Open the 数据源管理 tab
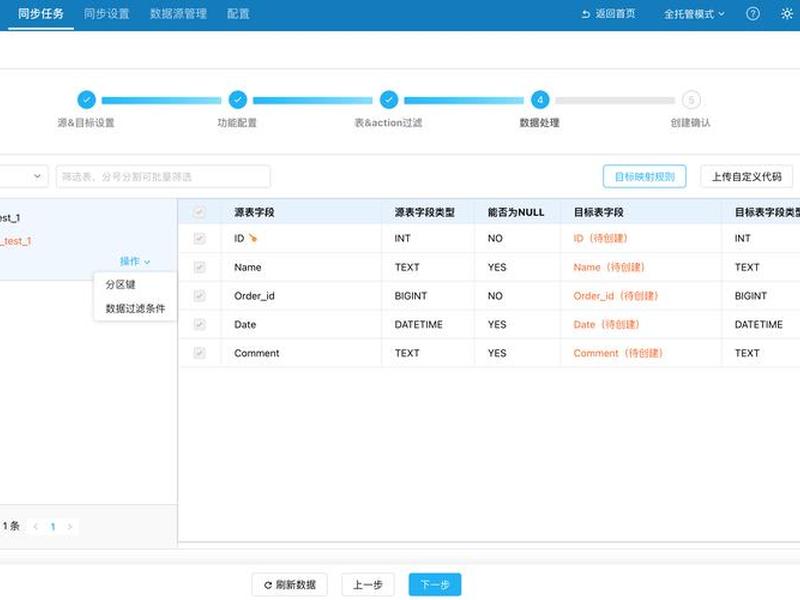This screenshot has width=800, height=600. [x=179, y=14]
